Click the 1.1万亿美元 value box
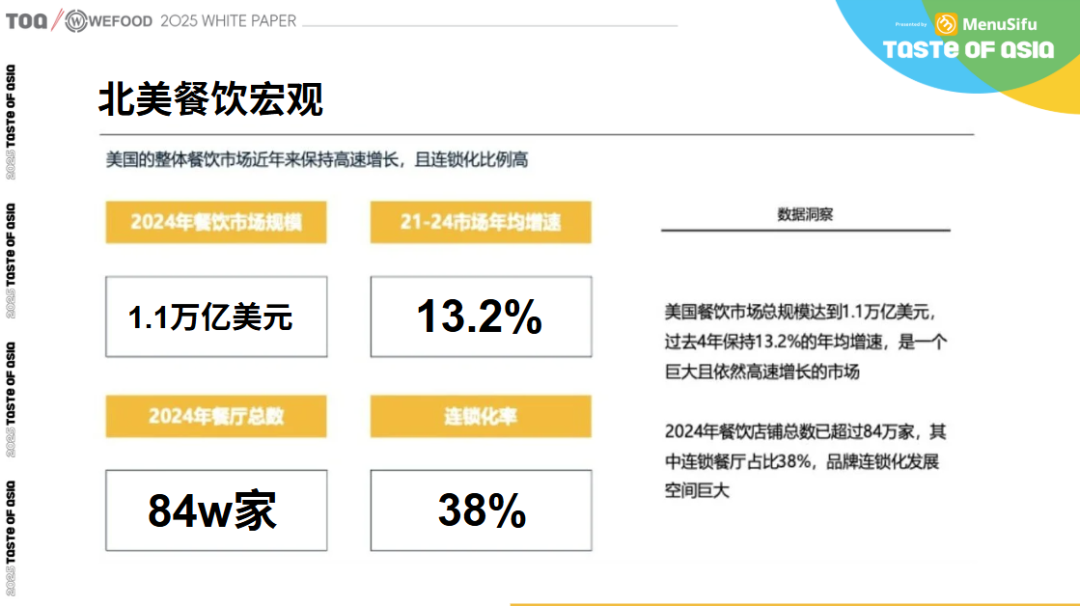 216,317
